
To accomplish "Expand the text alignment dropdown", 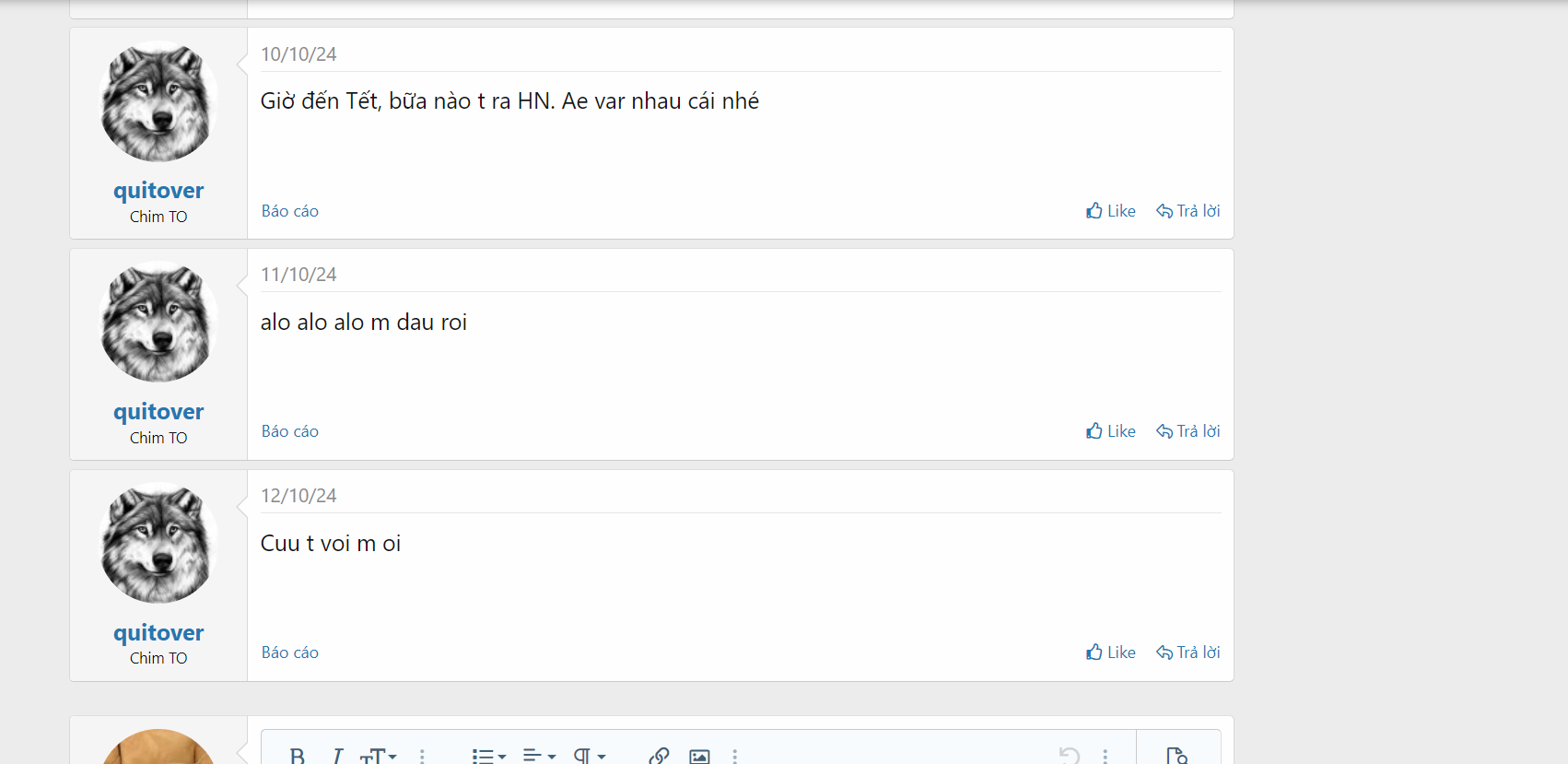I will point(539,756).
